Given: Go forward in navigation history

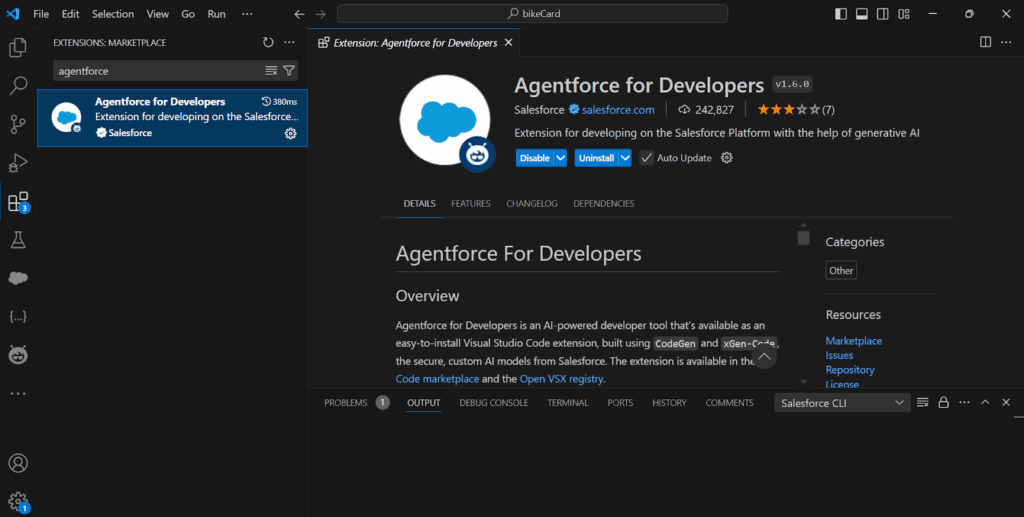Looking at the screenshot, I should [x=320, y=14].
